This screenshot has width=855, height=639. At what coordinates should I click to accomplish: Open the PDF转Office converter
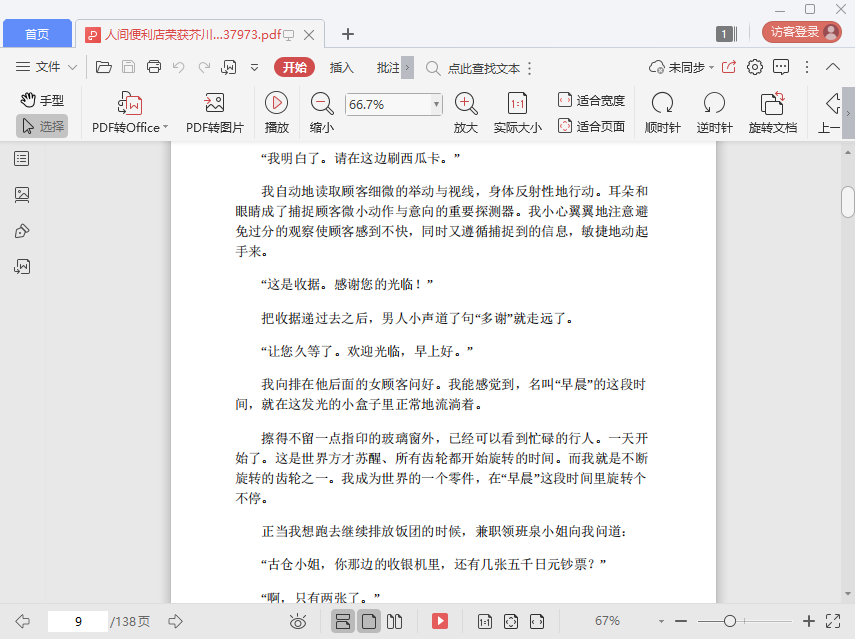click(x=130, y=113)
